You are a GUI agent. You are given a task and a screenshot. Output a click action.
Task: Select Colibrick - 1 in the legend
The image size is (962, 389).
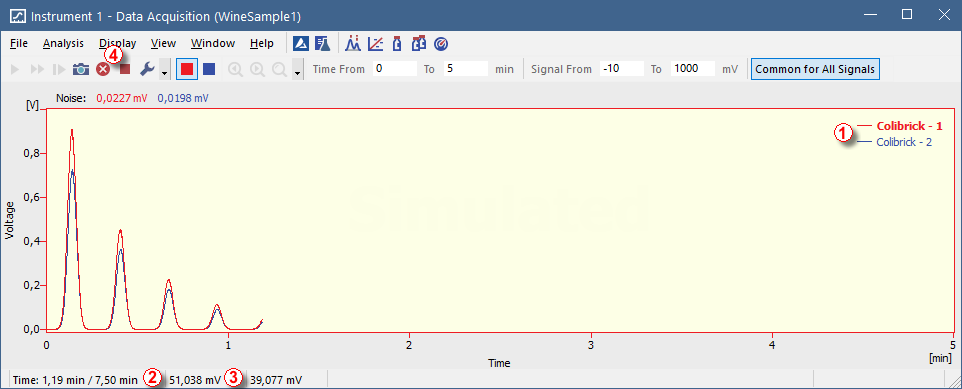[909, 126]
